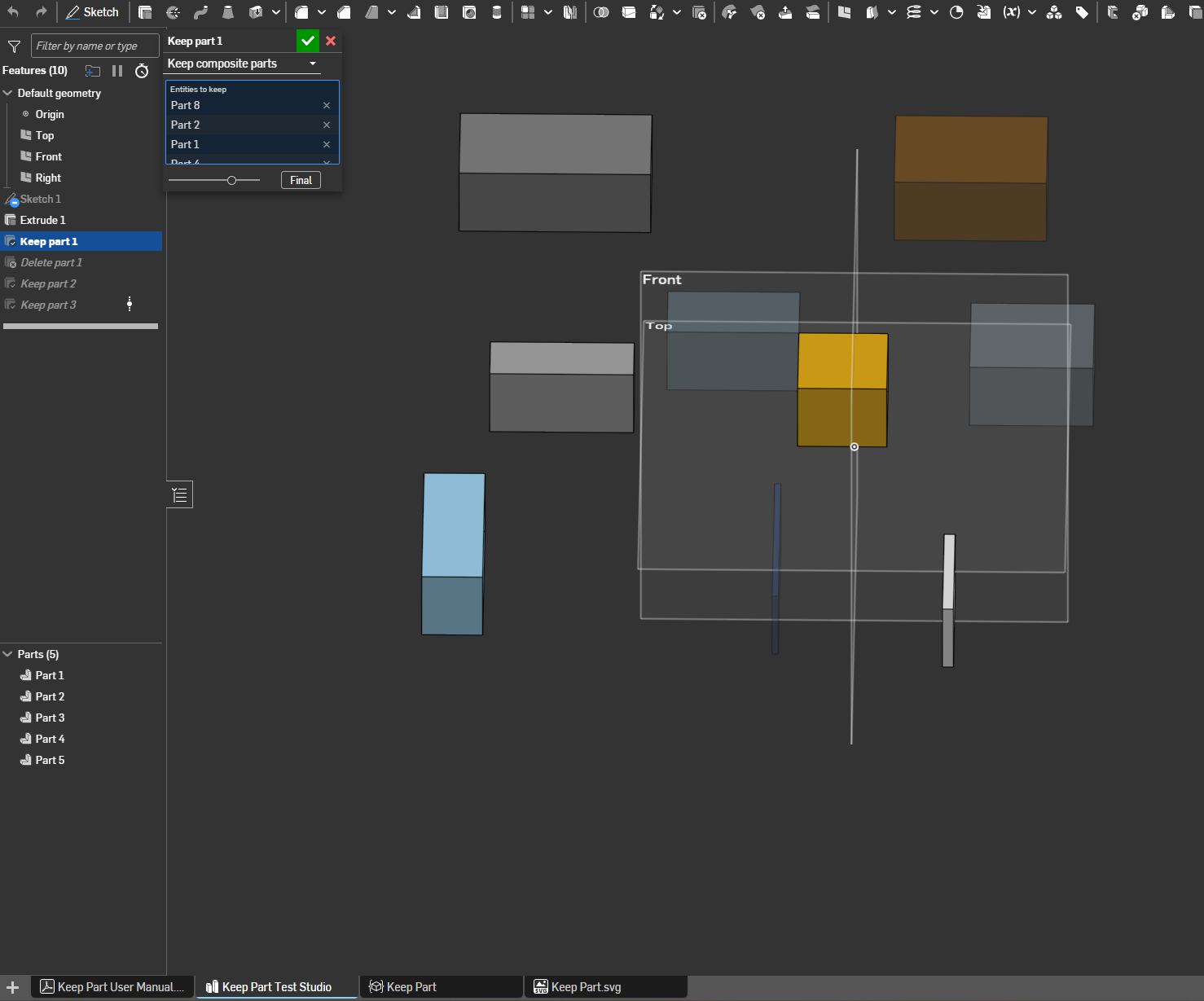Screen dimensions: 1204x1001
Task: Select the Chamfer tool
Action: coord(344,12)
